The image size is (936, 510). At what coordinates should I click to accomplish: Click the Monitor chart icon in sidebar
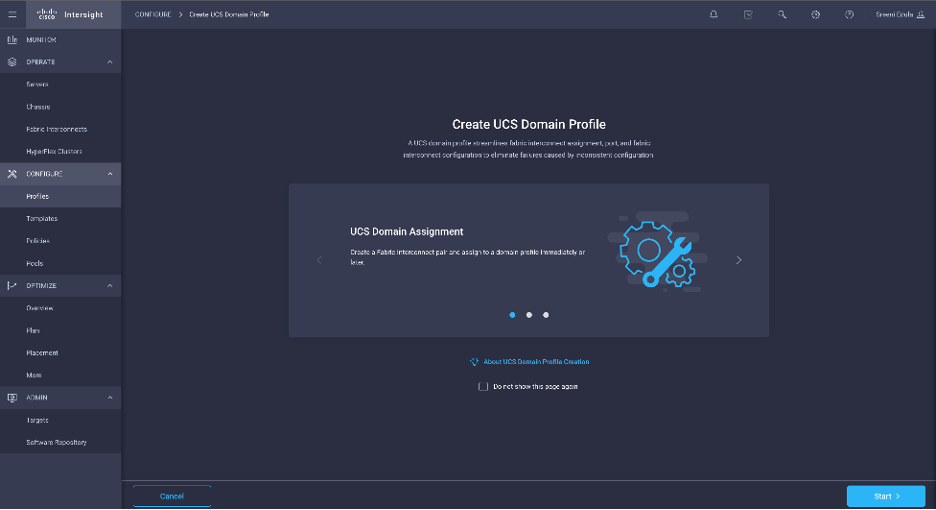click(x=12, y=39)
